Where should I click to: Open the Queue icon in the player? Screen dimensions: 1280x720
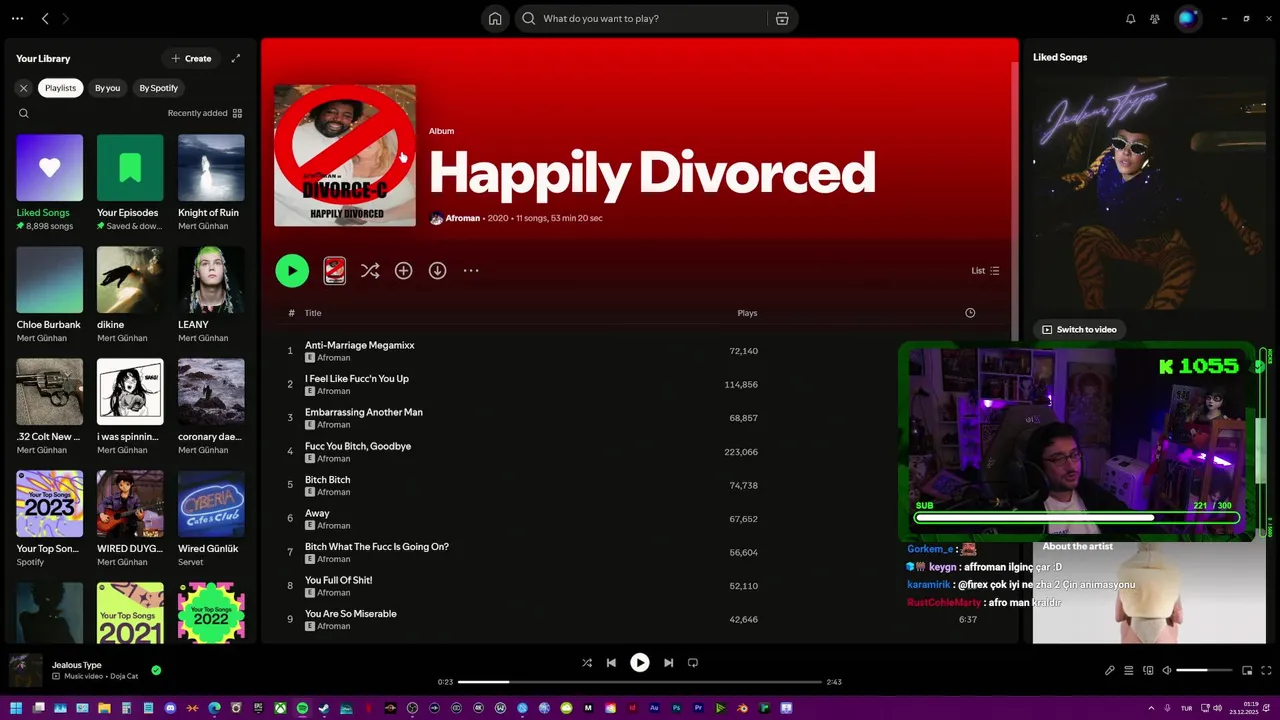click(x=1128, y=670)
